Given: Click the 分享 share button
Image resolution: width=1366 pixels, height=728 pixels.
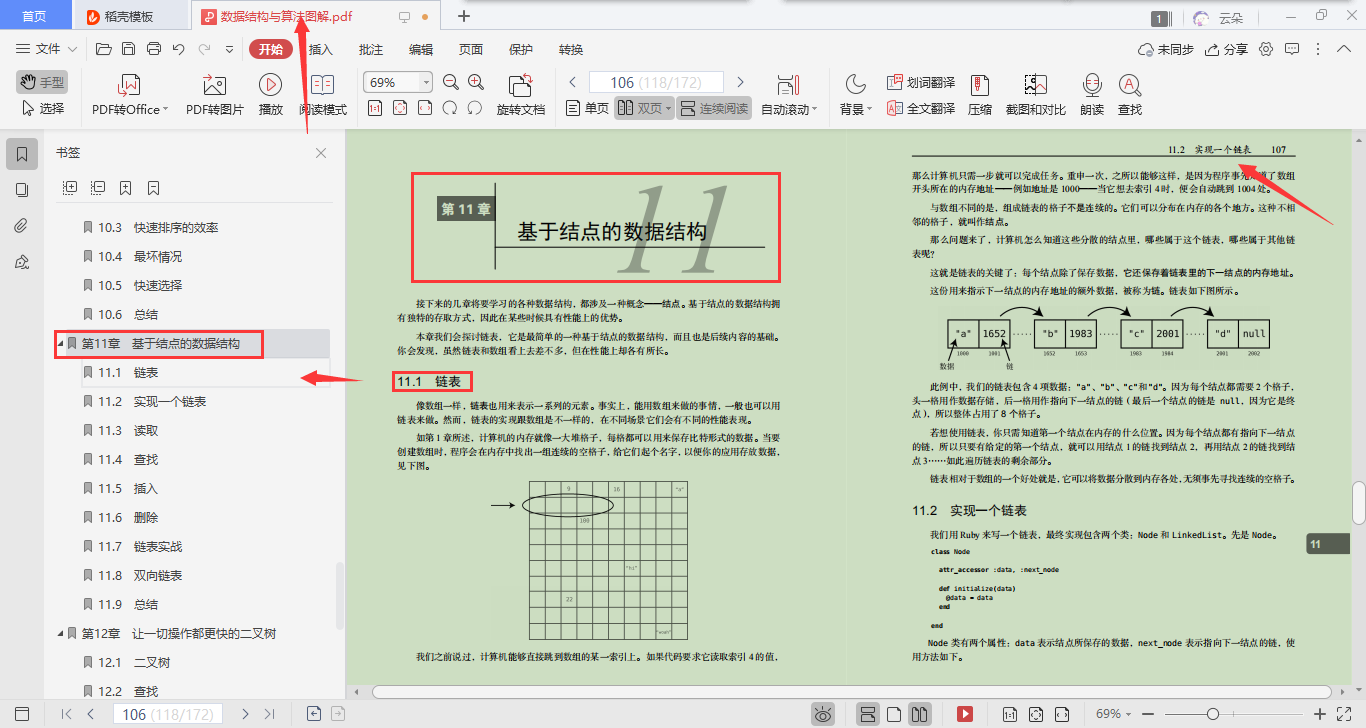Looking at the screenshot, I should 1227,49.
